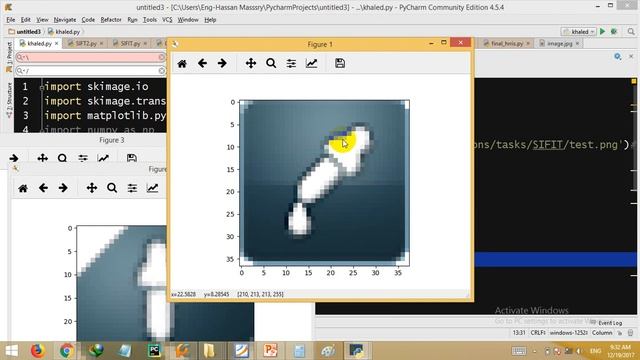The image size is (640, 360).
Task: Open Chrome from the taskbar
Action: click(x=67, y=351)
